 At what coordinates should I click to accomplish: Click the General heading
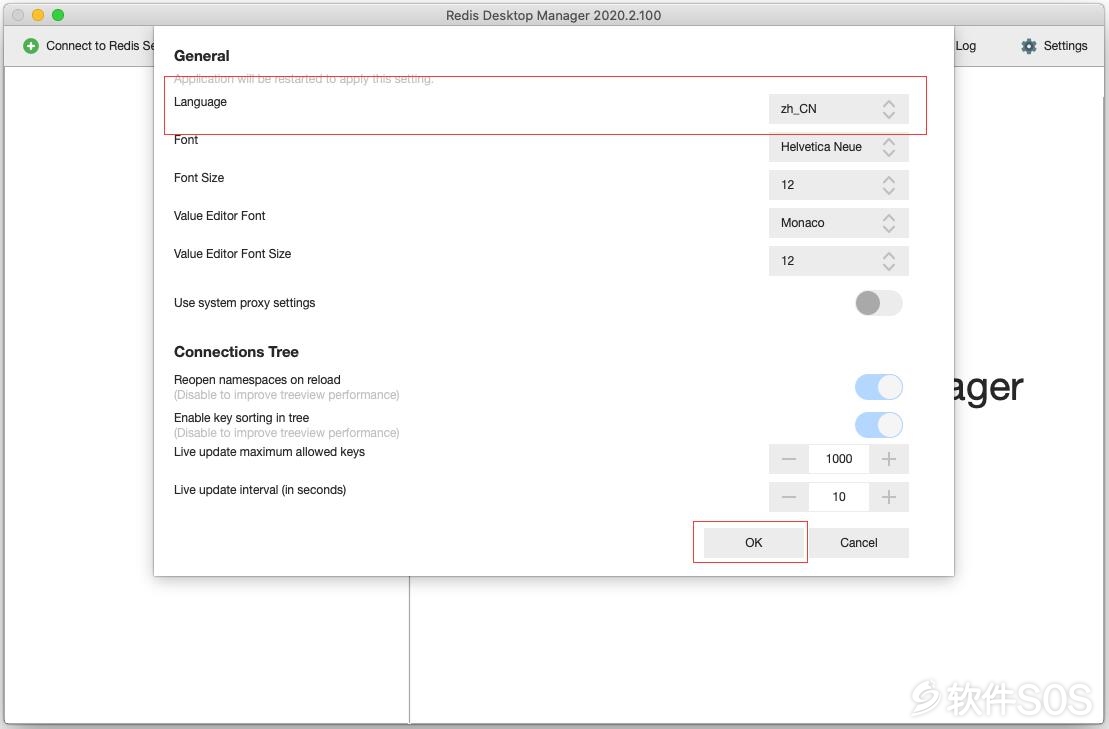tap(202, 56)
